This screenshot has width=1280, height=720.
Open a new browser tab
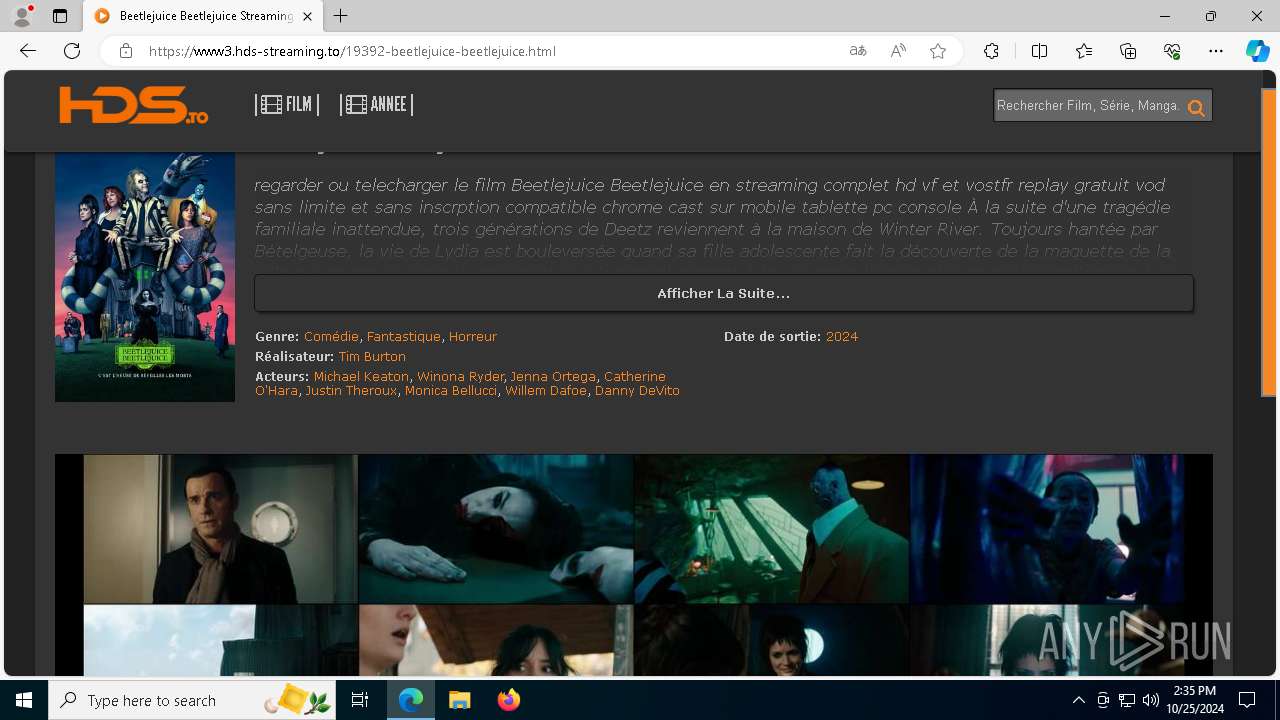pos(341,16)
